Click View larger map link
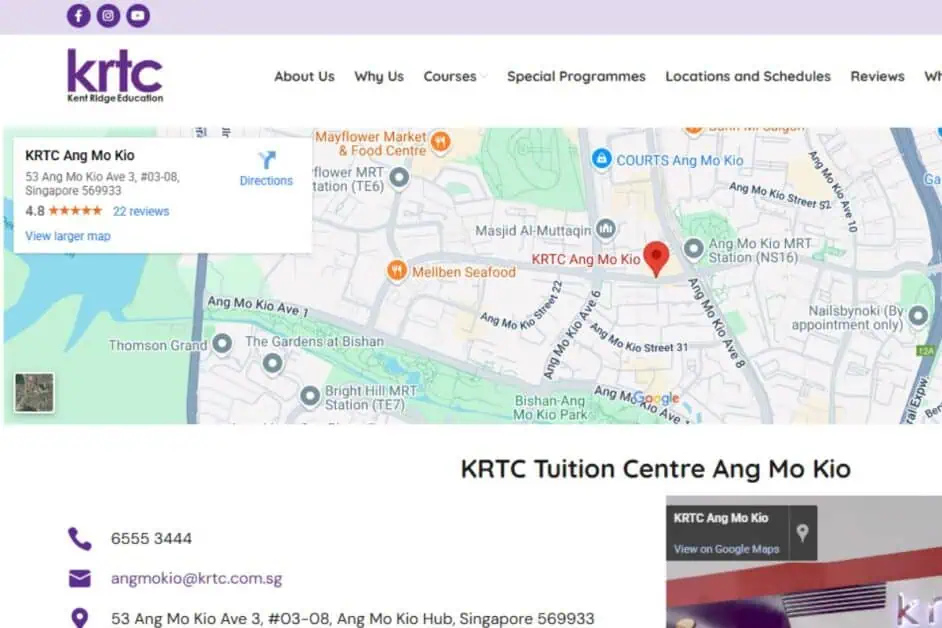 68,236
